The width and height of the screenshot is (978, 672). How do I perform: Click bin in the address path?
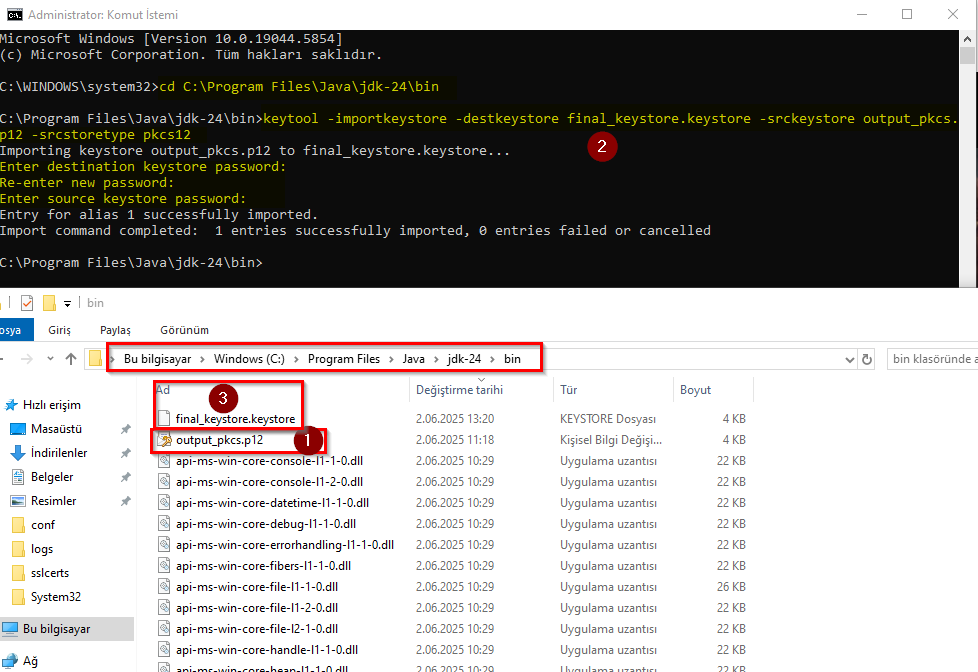(x=512, y=359)
